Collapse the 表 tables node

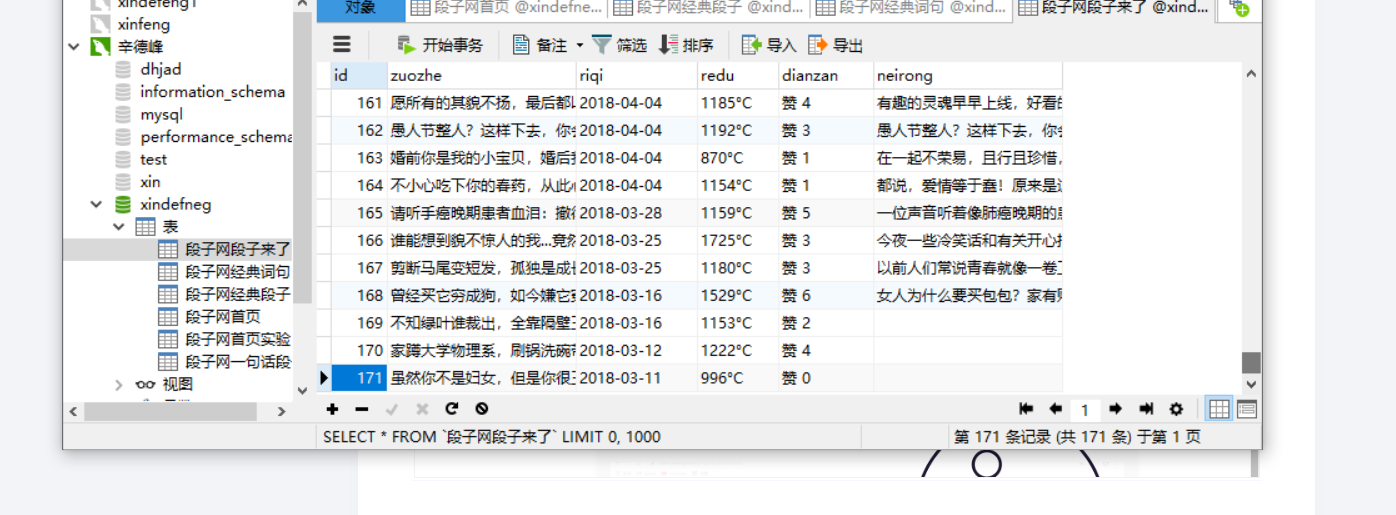[119, 227]
